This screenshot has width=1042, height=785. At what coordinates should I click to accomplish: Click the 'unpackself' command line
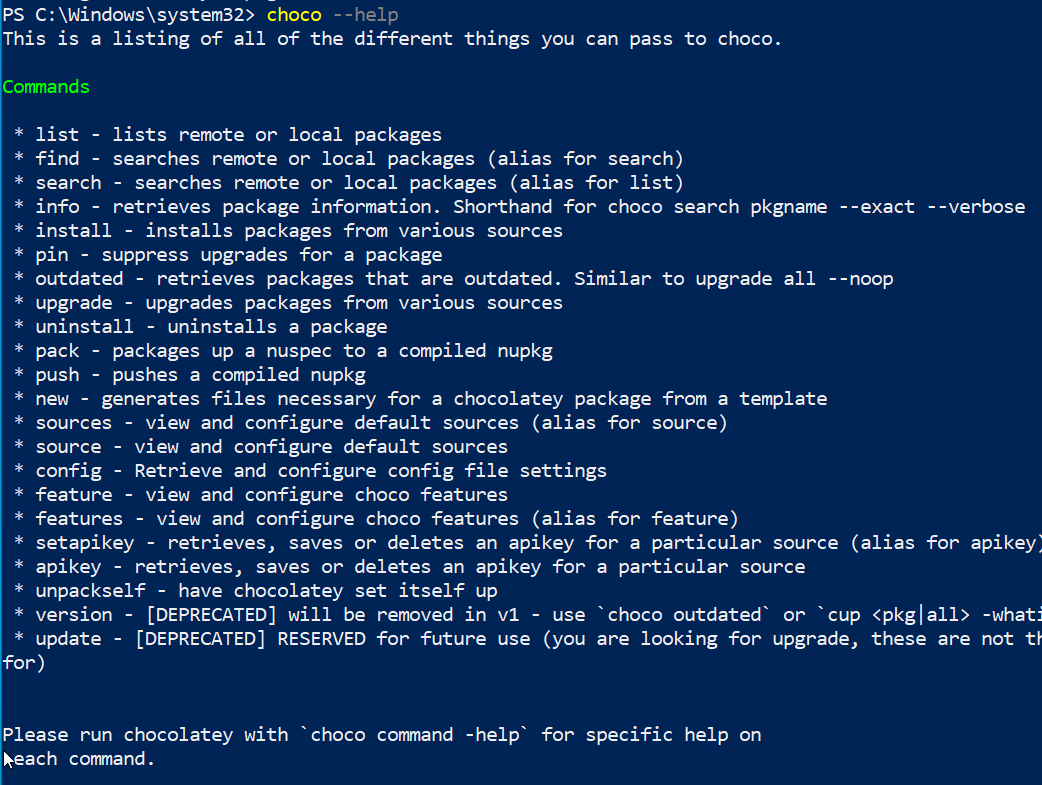[256, 591]
